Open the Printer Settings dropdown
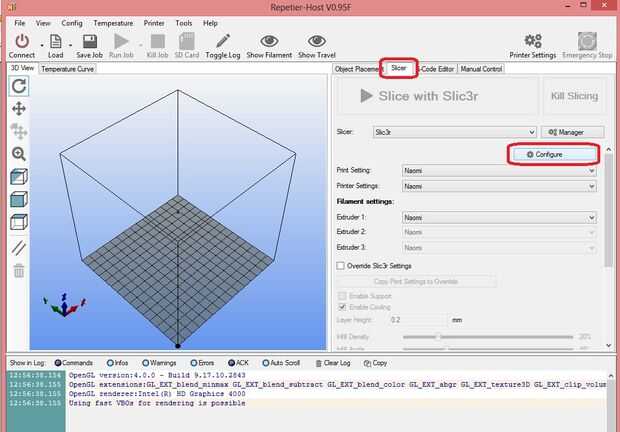The height and width of the screenshot is (432, 620). click(x=499, y=186)
